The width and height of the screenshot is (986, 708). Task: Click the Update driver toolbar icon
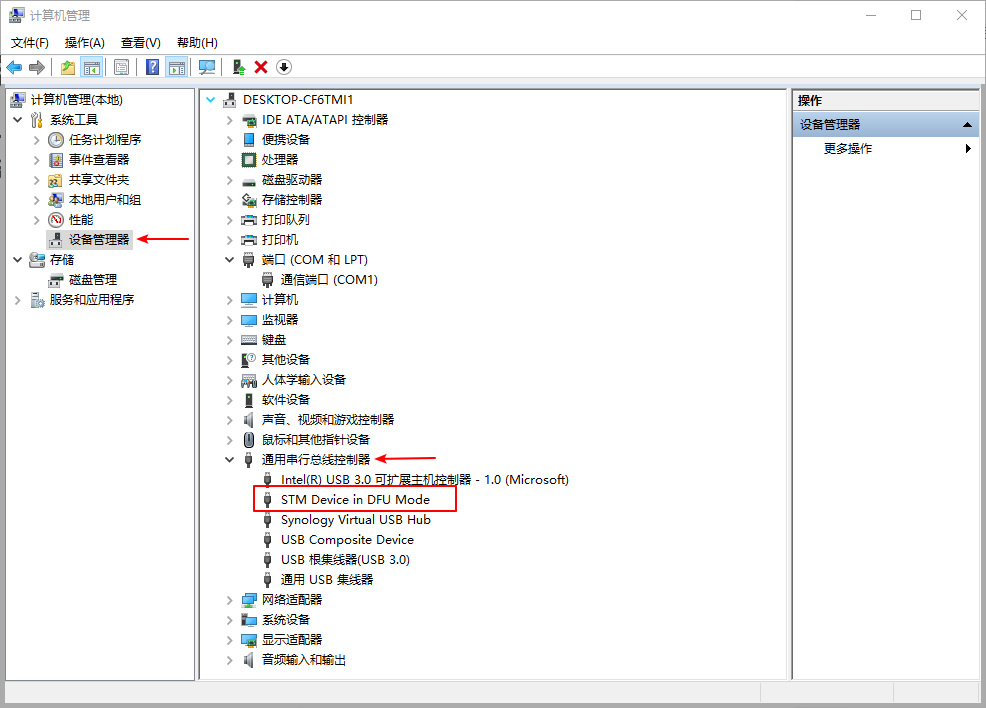[x=238, y=67]
